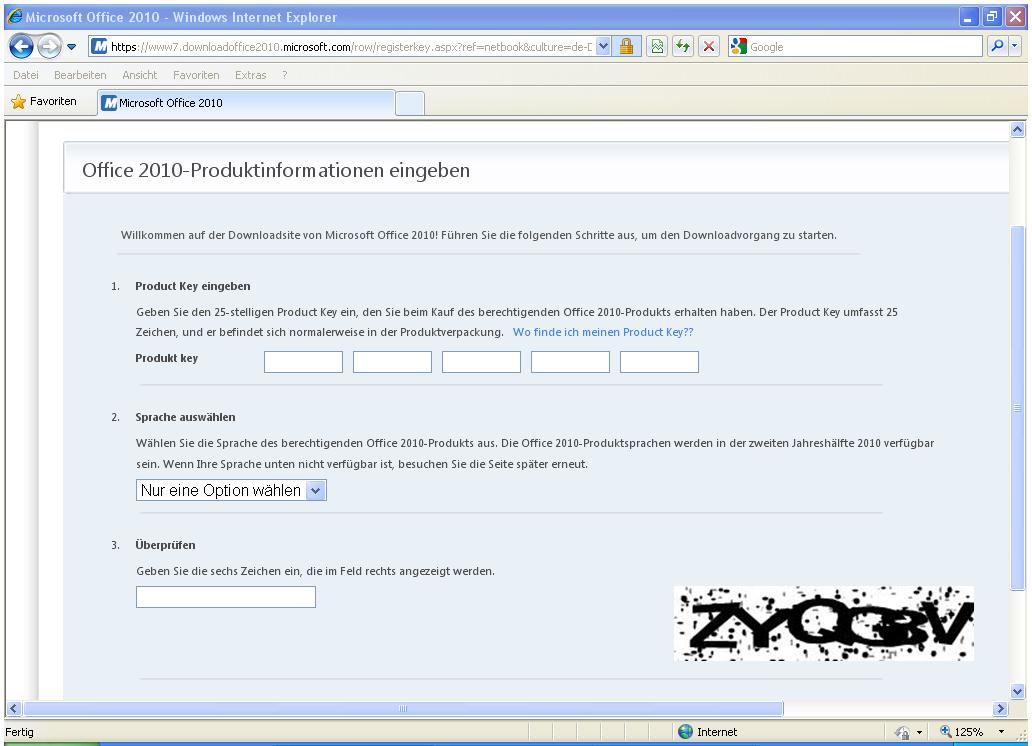Click the Internet zone globe icon
The image size is (1032, 746).
(685, 732)
